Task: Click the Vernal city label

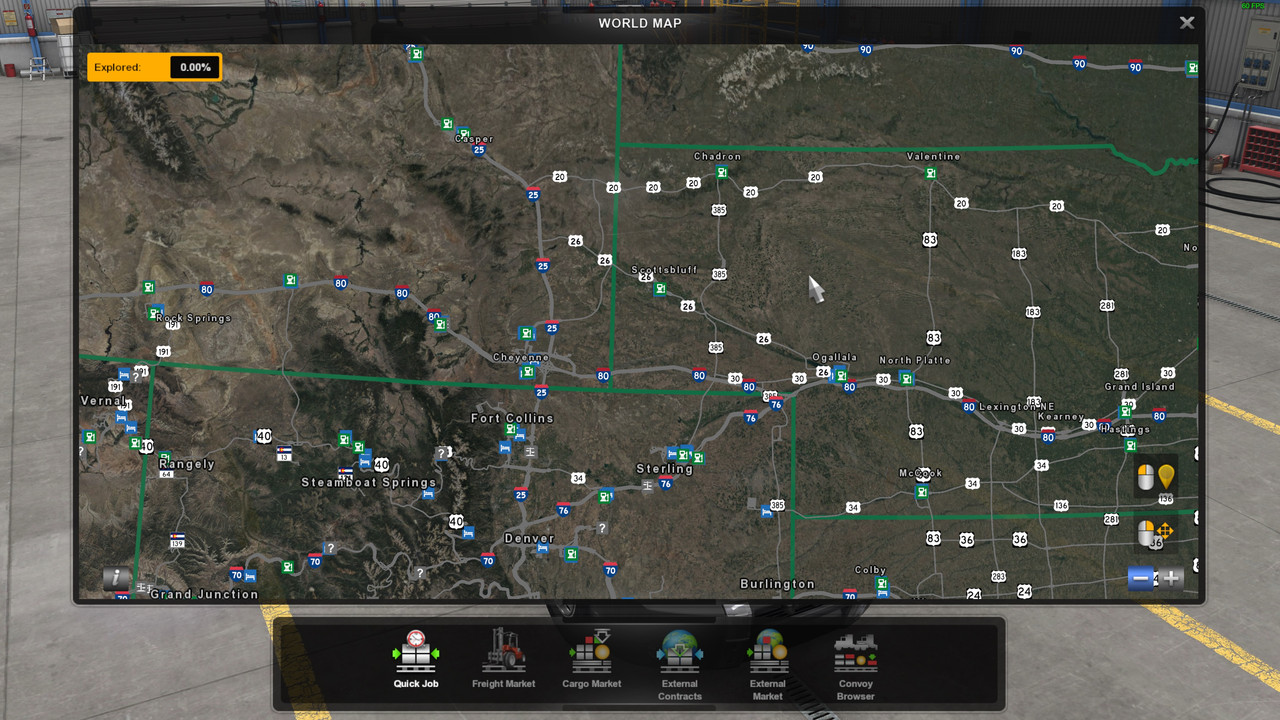Action: click(x=104, y=400)
